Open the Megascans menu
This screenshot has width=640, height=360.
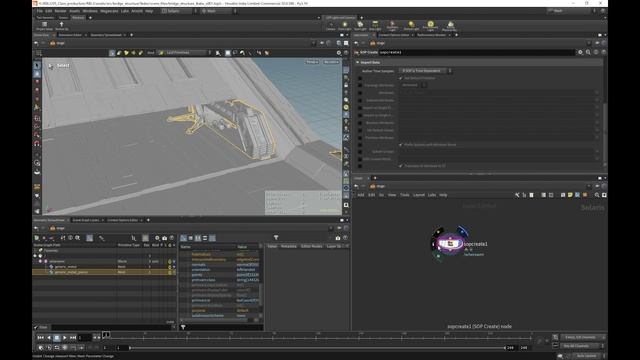(109, 11)
